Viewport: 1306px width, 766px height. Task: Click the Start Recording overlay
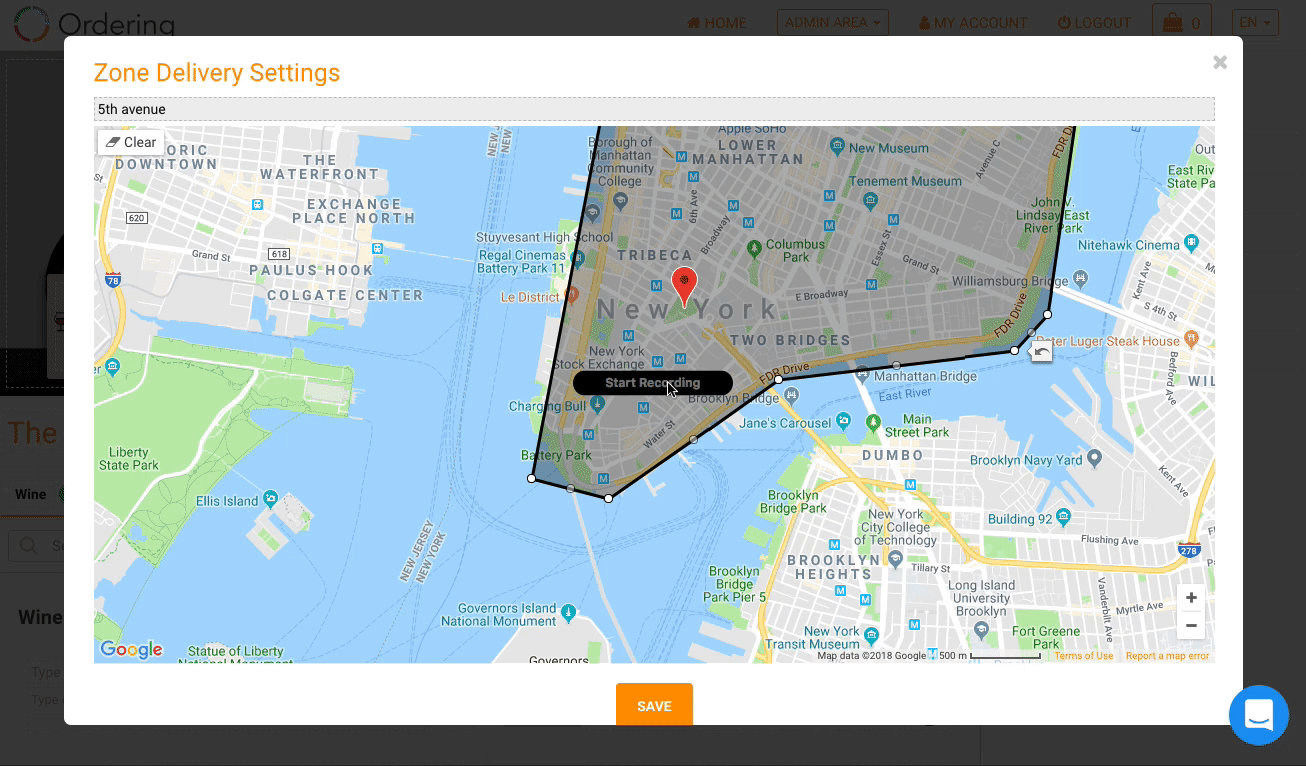(652, 383)
